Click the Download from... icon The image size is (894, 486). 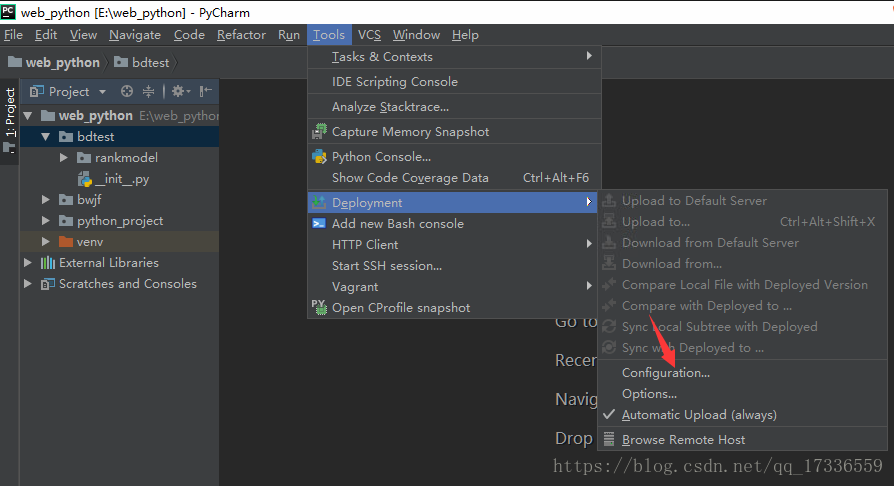[609, 264]
